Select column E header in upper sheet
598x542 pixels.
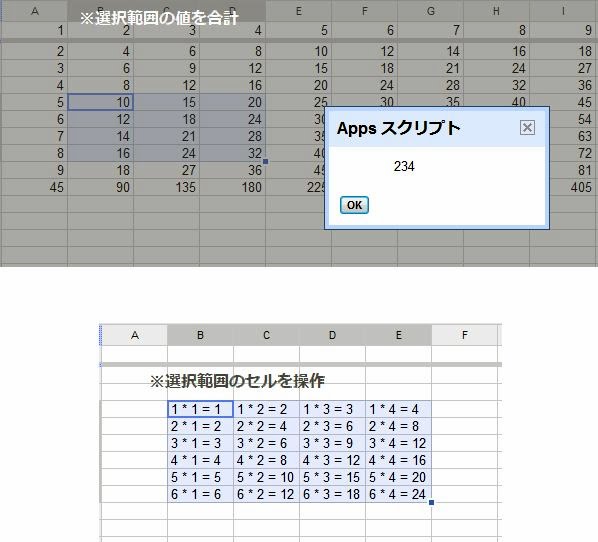click(299, 11)
